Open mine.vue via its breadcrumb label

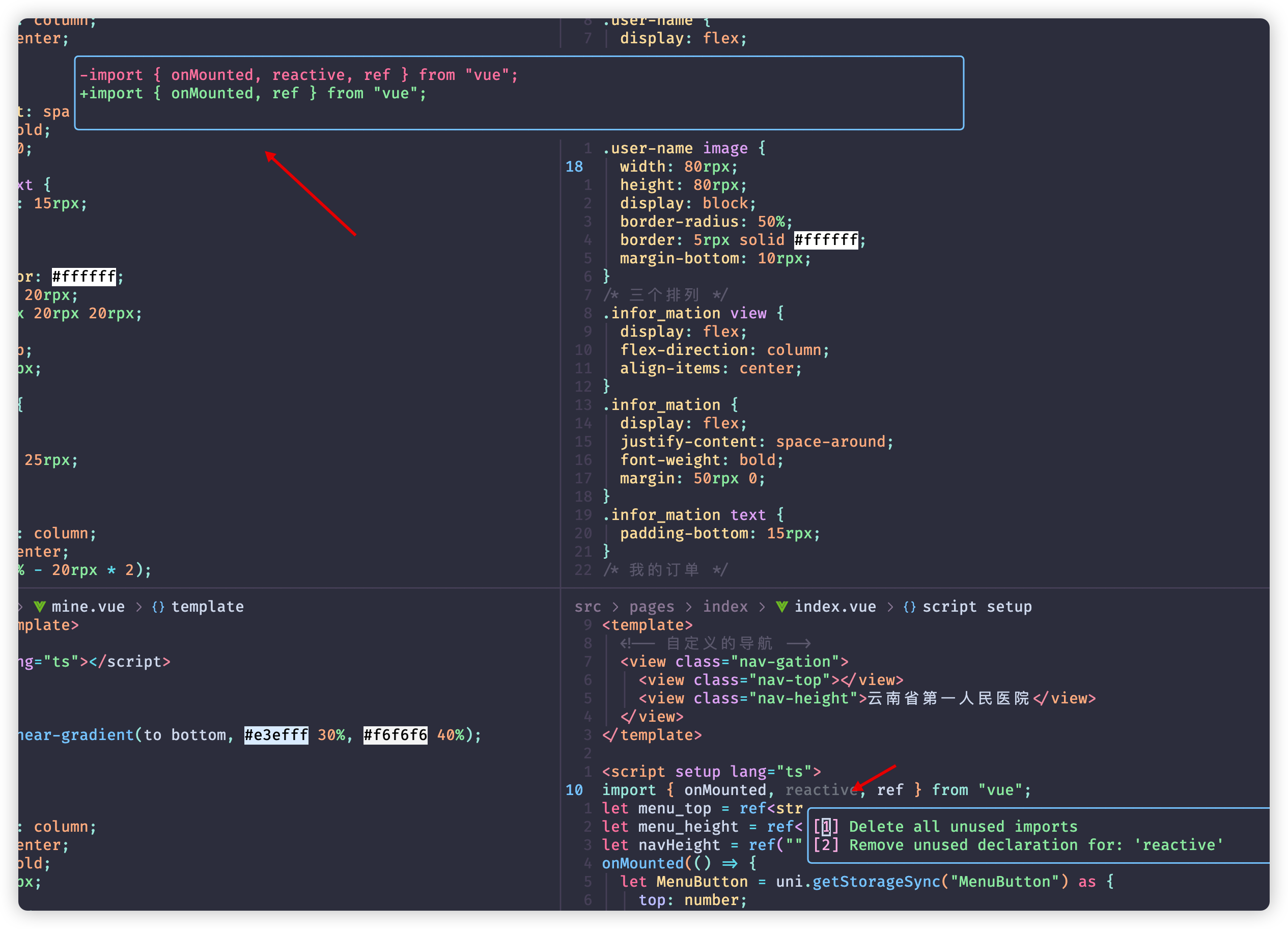(x=88, y=606)
